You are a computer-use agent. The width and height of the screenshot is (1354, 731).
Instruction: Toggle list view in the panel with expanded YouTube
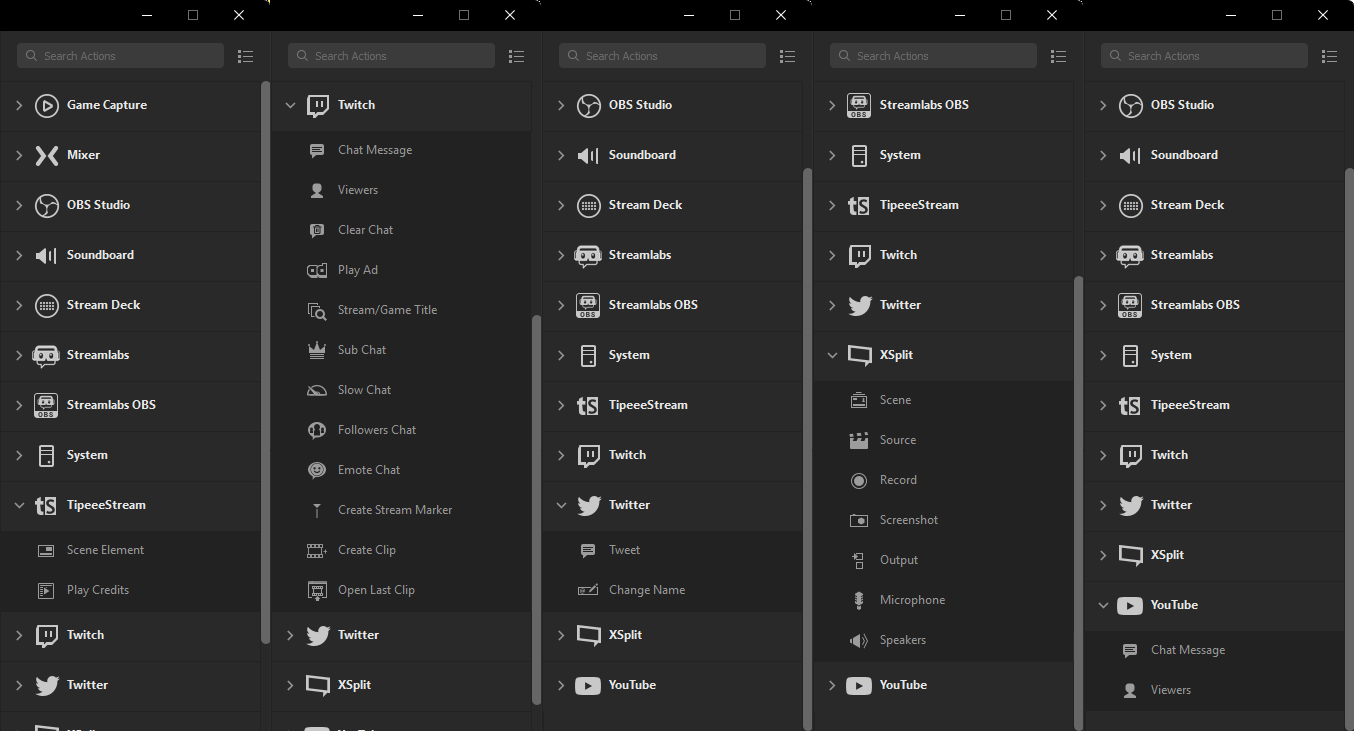[1329, 56]
